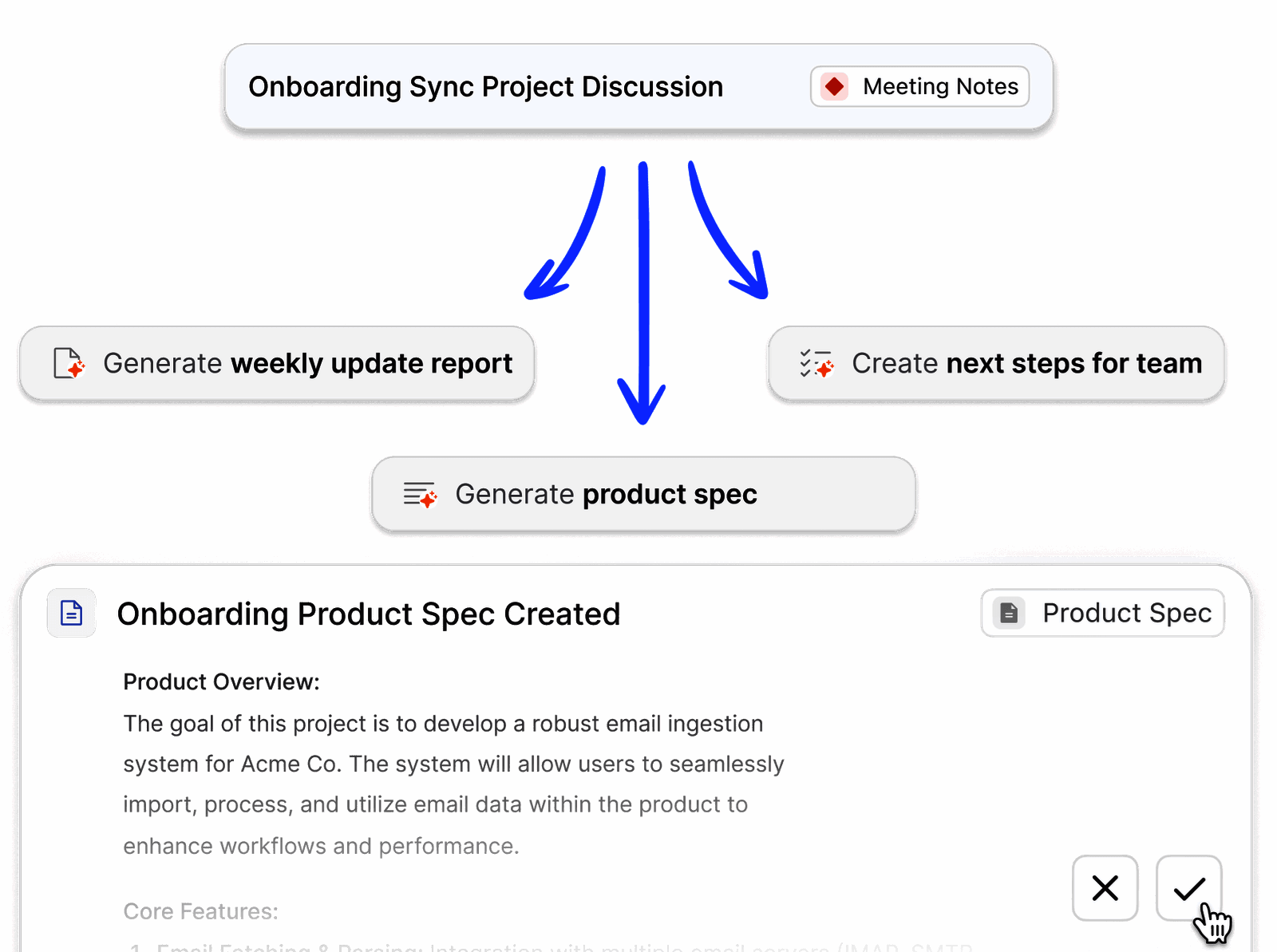Select the "Onboarding Sync Project Discussion" title
This screenshot has height=952, width=1277.
485,87
